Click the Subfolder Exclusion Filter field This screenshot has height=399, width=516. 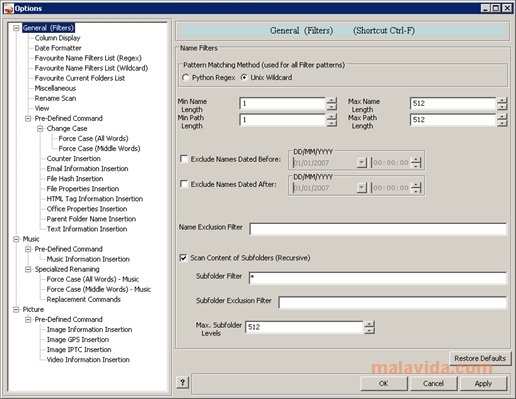(392, 302)
